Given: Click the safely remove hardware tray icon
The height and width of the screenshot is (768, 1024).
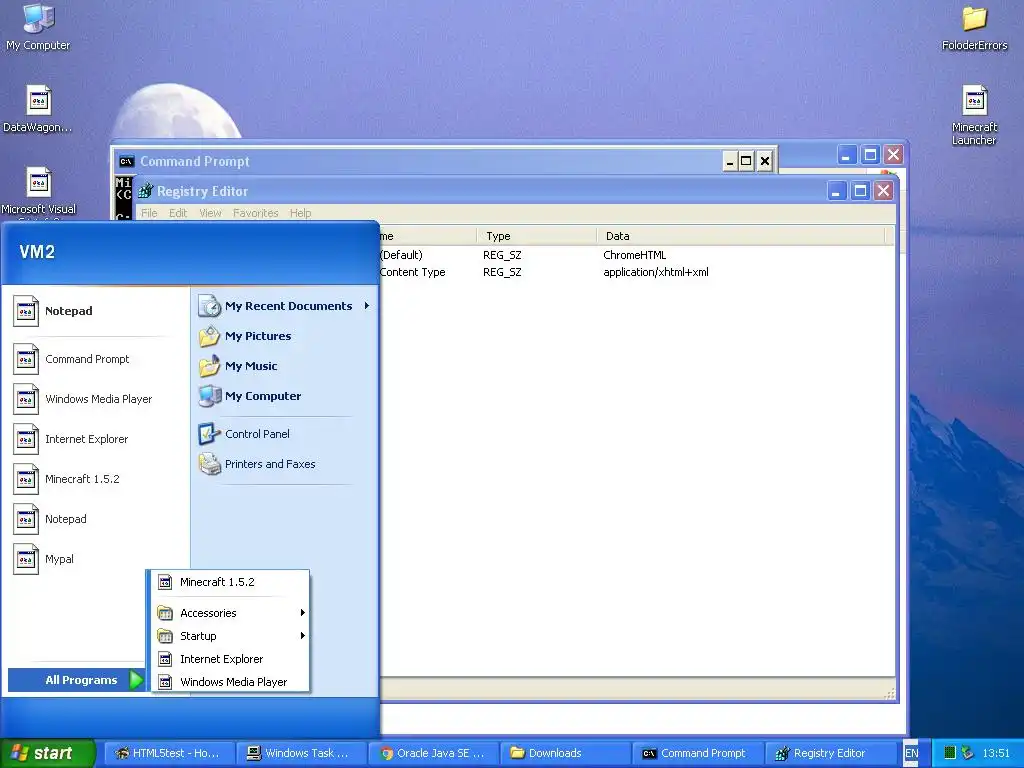Looking at the screenshot, I should point(968,754).
